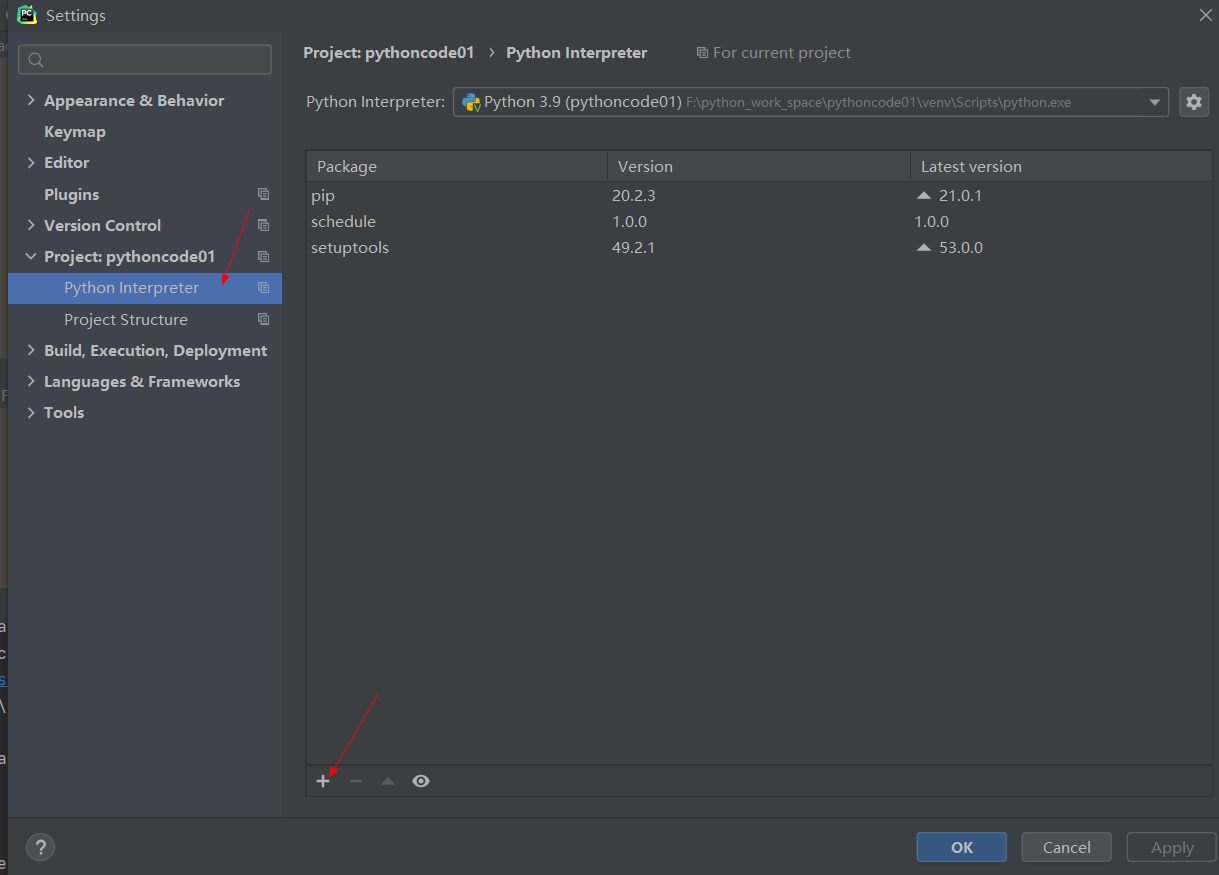Image resolution: width=1219 pixels, height=875 pixels.
Task: Click the upgrade triangle icon in the package toolbar
Action: (x=387, y=780)
